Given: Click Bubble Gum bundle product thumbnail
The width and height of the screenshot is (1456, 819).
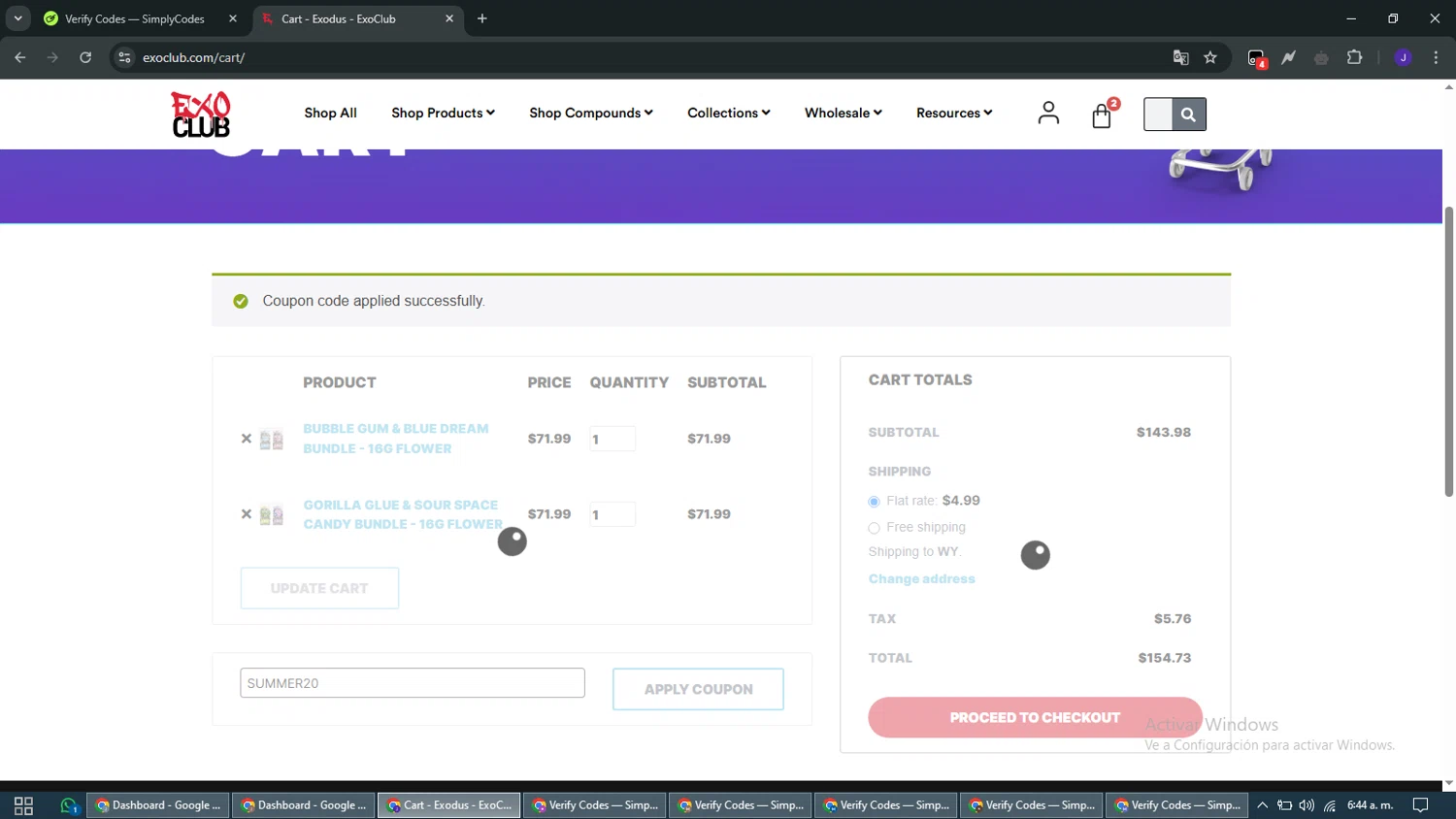Looking at the screenshot, I should coord(272,440).
